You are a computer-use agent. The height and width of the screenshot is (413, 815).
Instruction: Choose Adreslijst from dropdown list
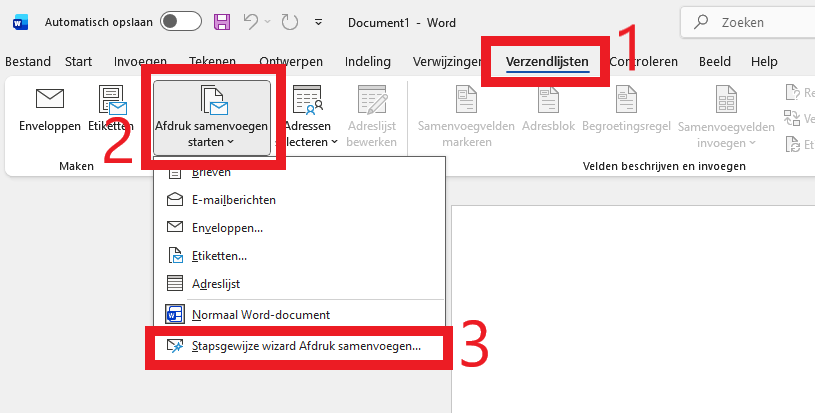[x=215, y=284]
